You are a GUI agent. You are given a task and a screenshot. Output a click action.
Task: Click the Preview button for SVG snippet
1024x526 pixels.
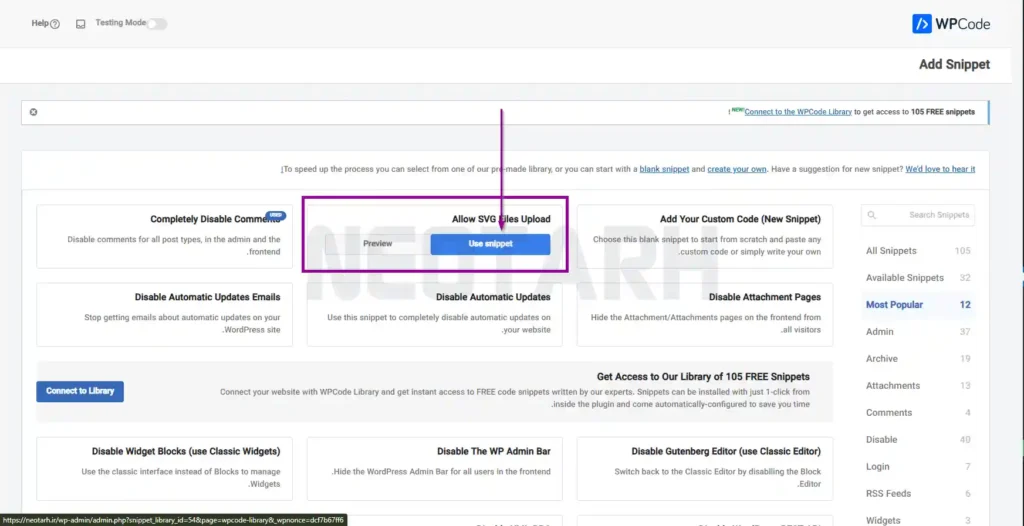pos(377,244)
